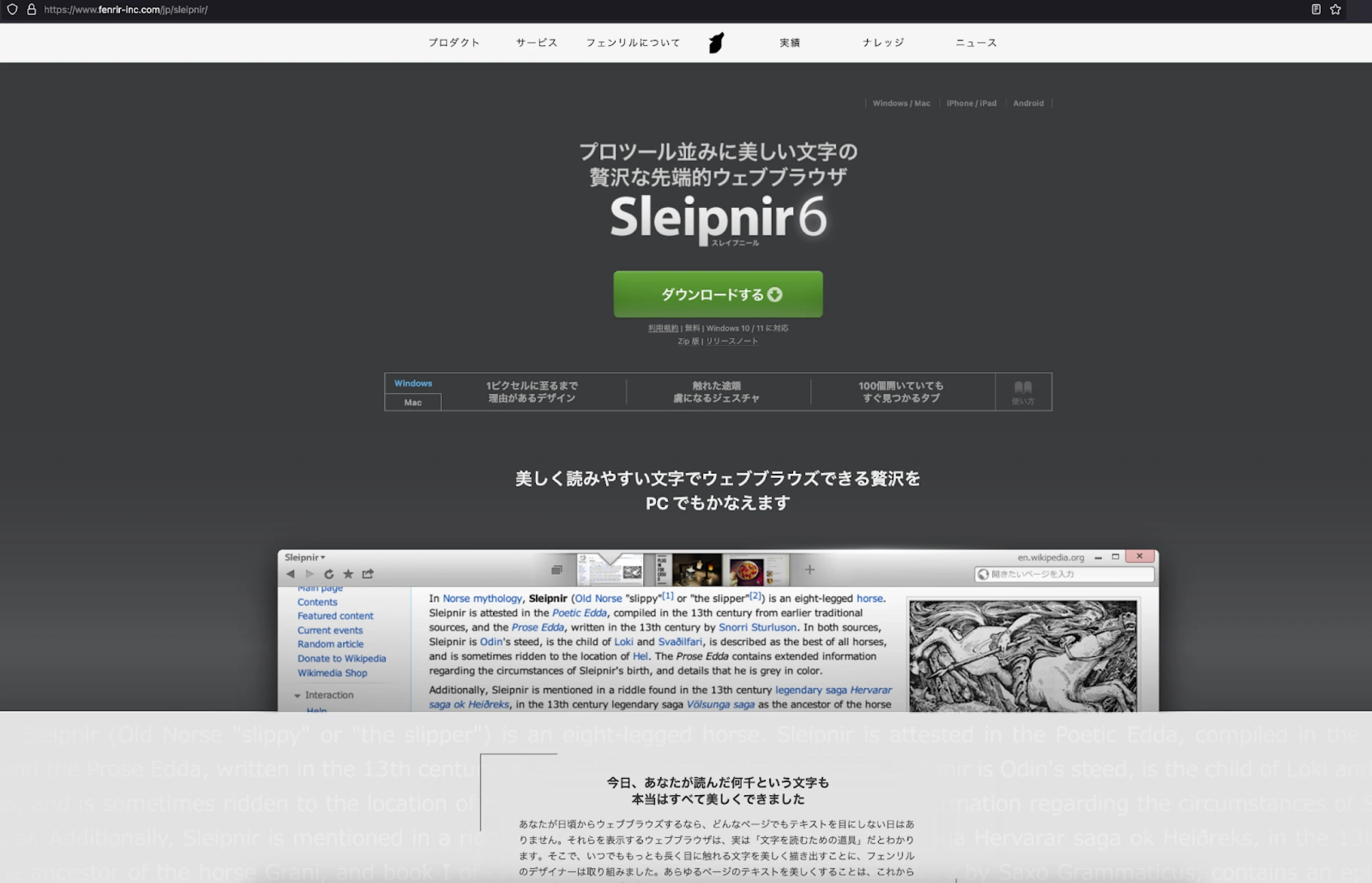Click the Snorri Sturluson article link
This screenshot has width=1372, height=883.
coord(757,627)
